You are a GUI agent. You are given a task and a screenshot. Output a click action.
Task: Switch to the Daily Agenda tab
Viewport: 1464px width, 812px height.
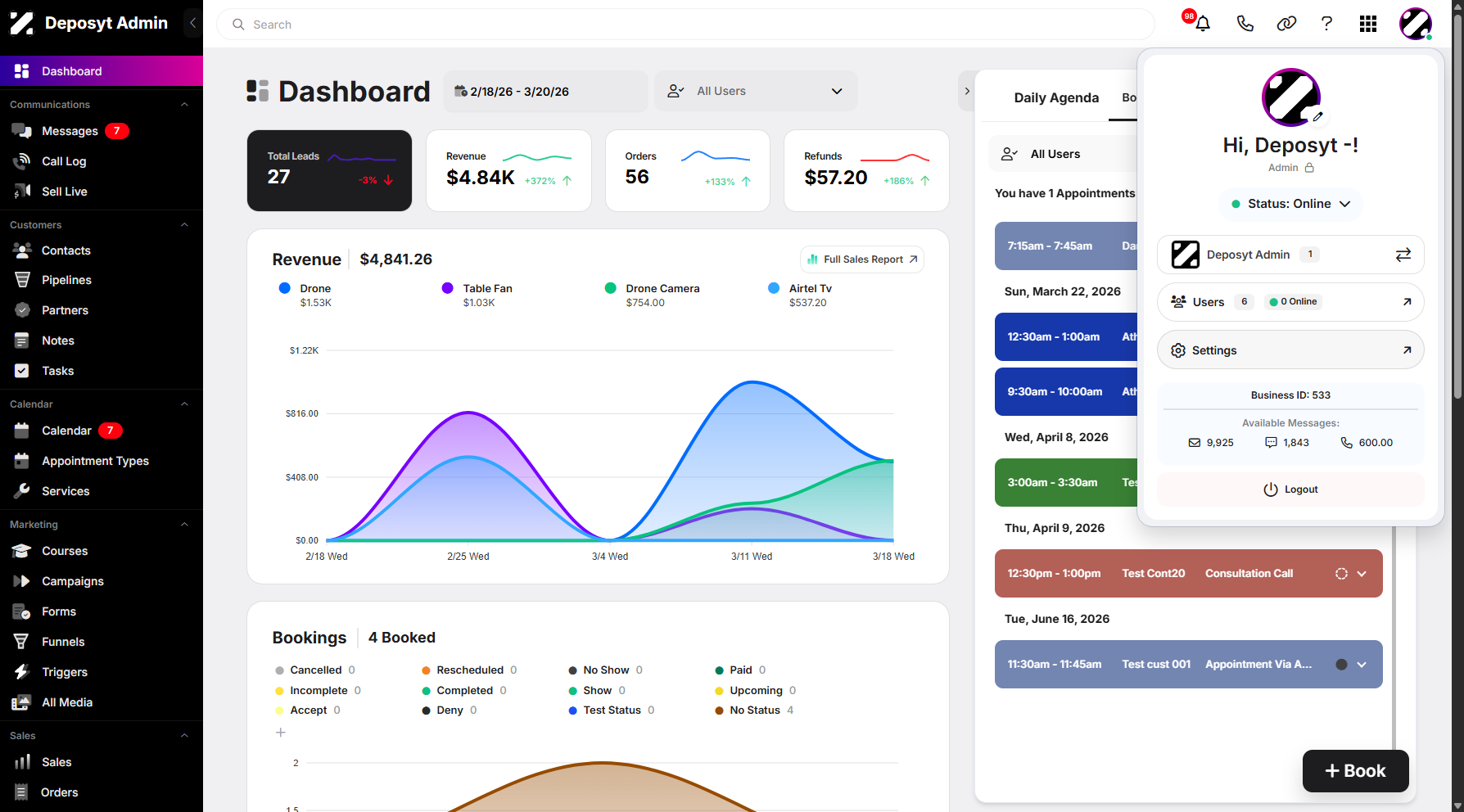(x=1056, y=97)
